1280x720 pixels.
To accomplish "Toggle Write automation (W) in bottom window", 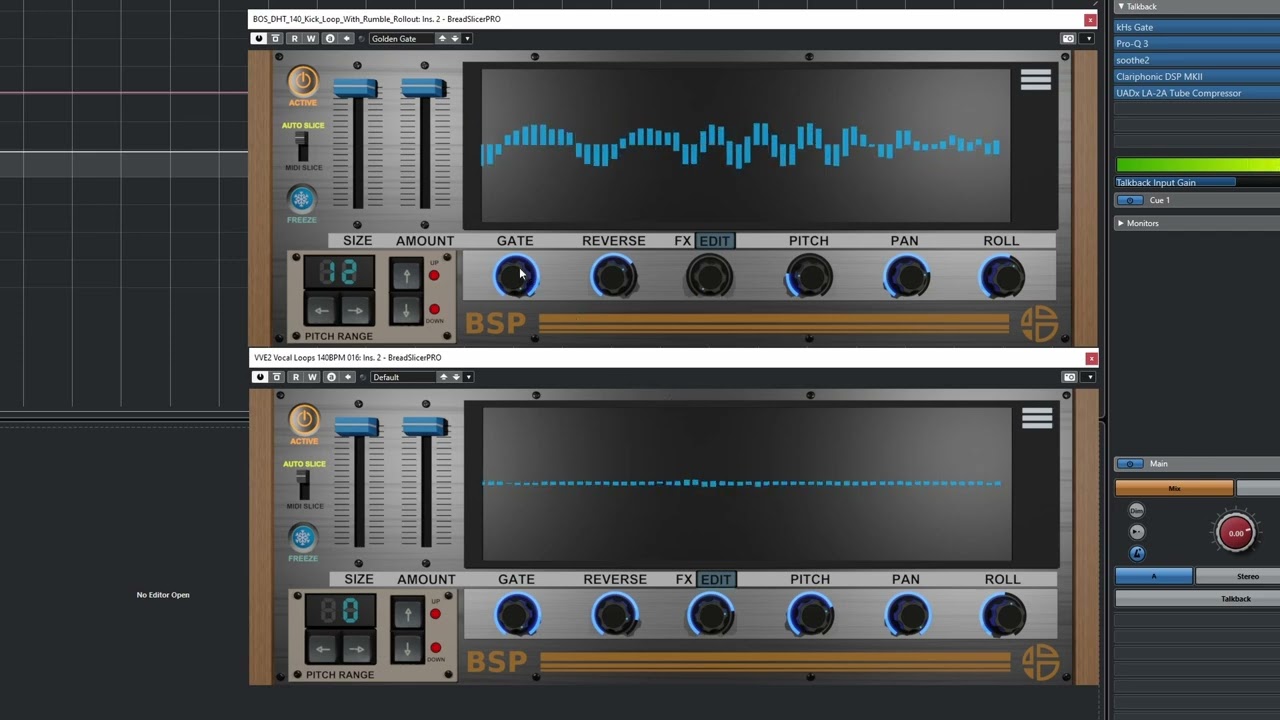I will coord(312,377).
